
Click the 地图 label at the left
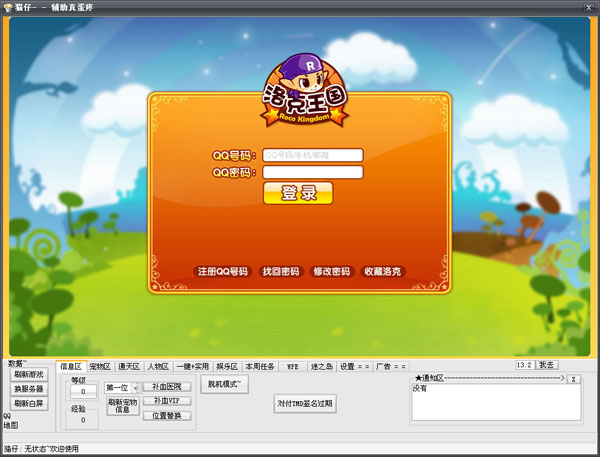11,425
